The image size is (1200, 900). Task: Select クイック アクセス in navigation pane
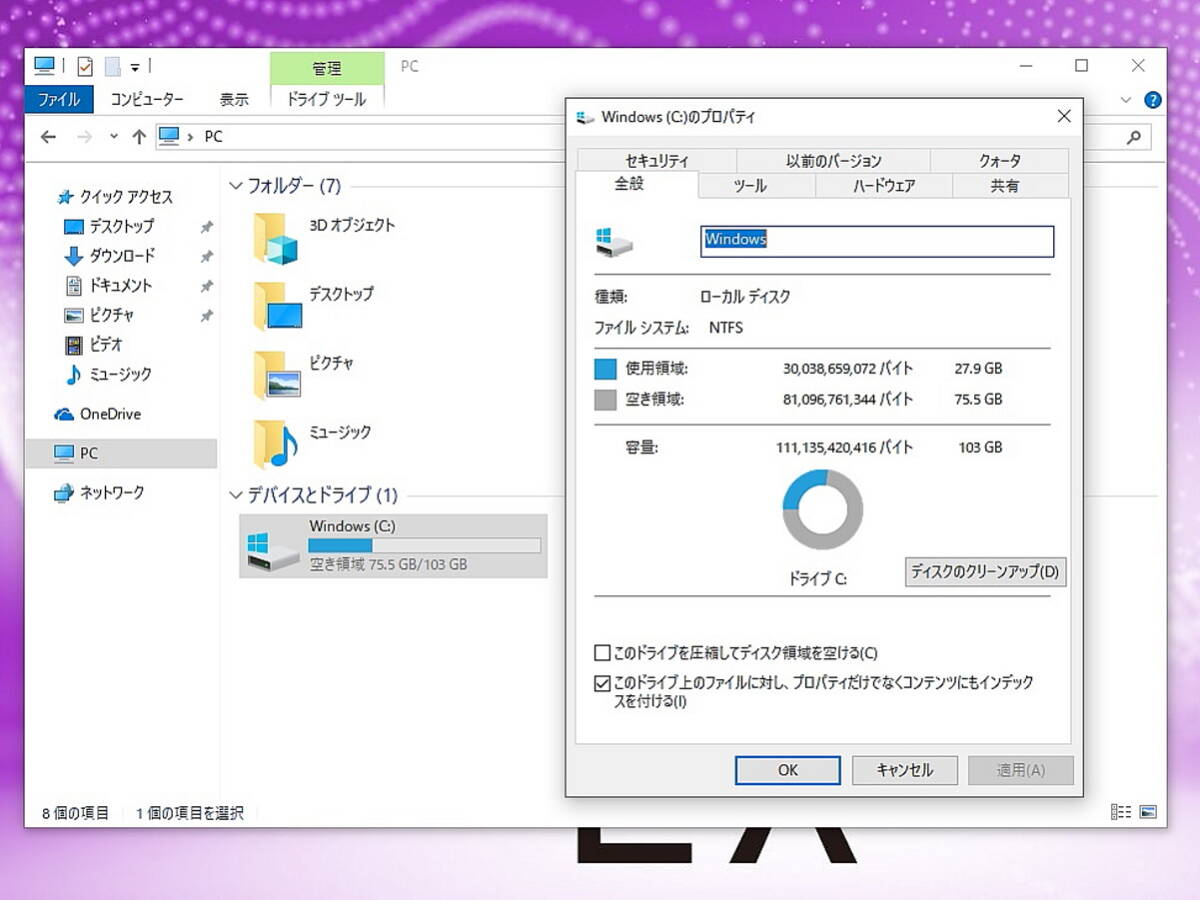116,197
